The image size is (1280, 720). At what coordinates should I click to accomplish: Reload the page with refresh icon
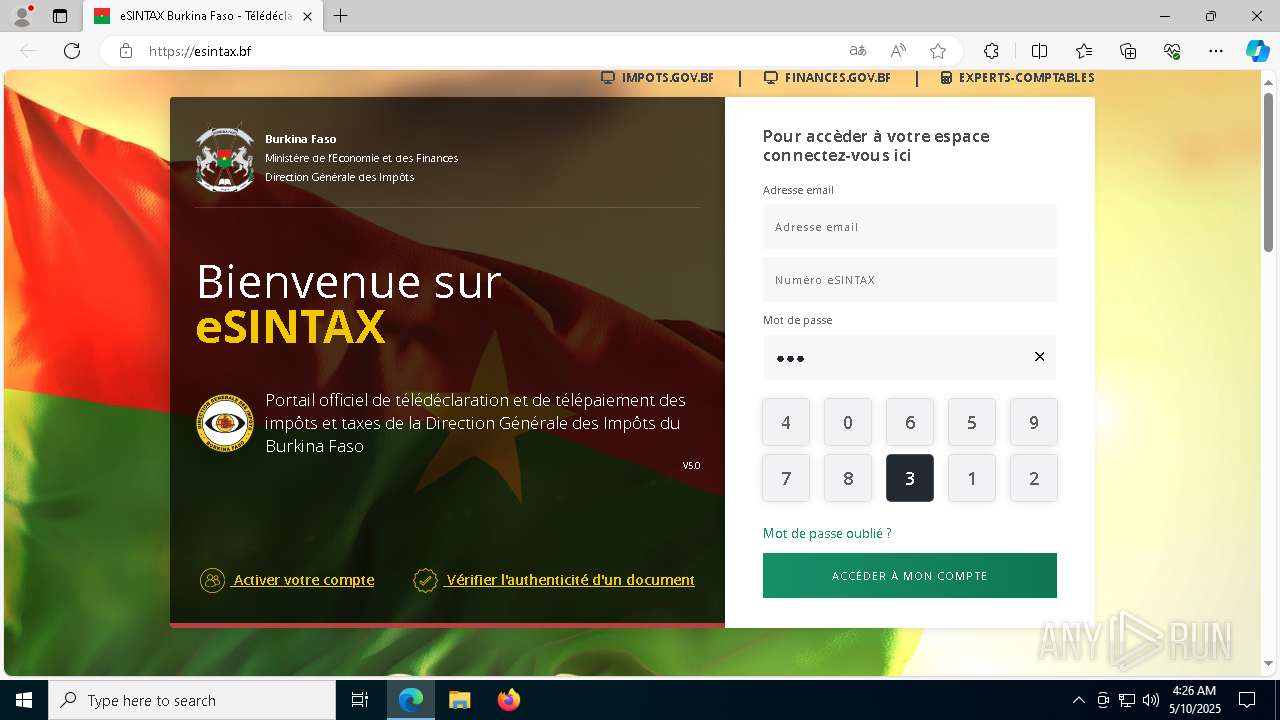(x=72, y=51)
